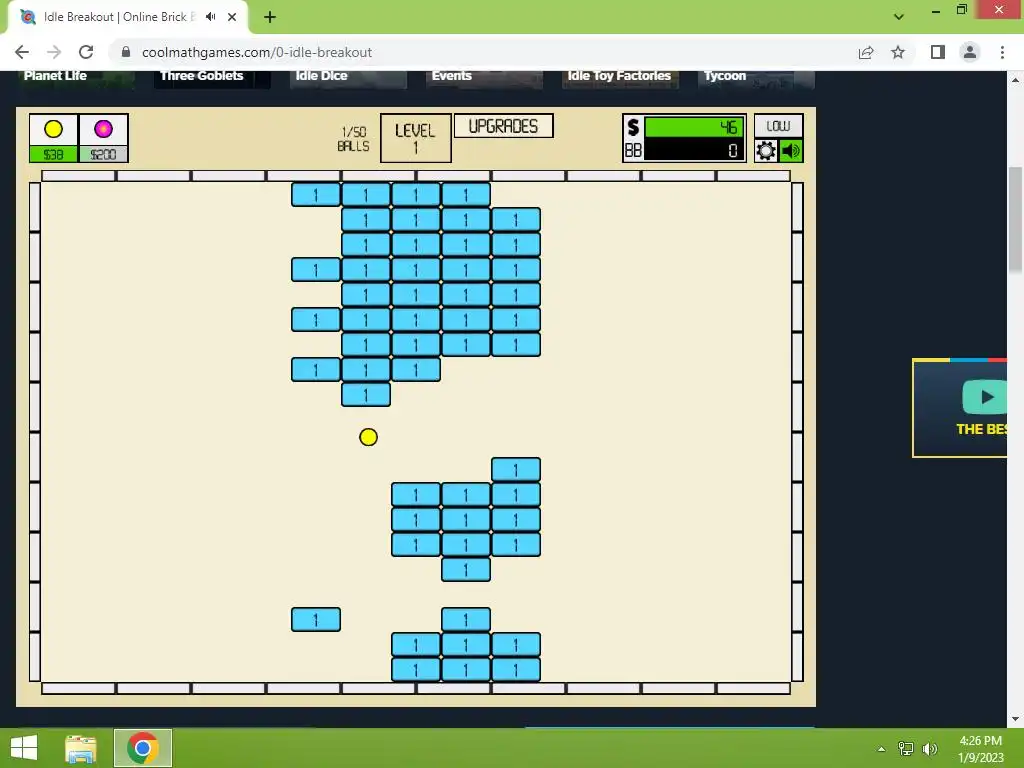This screenshot has width=1024, height=768.
Task: Click the single brick at the top of the middle cluster
Action: pos(516,470)
